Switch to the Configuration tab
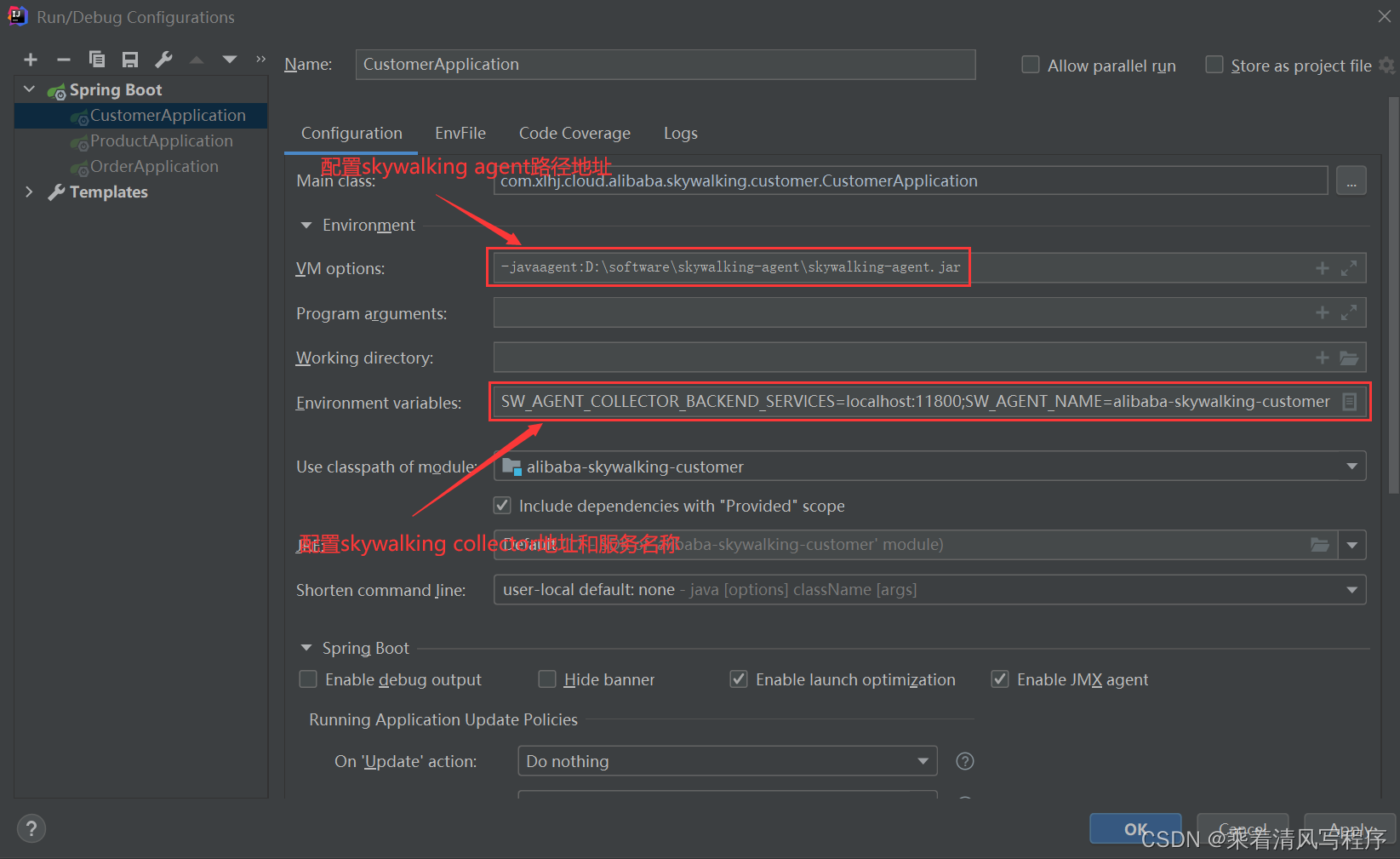The image size is (1400, 859). [351, 133]
